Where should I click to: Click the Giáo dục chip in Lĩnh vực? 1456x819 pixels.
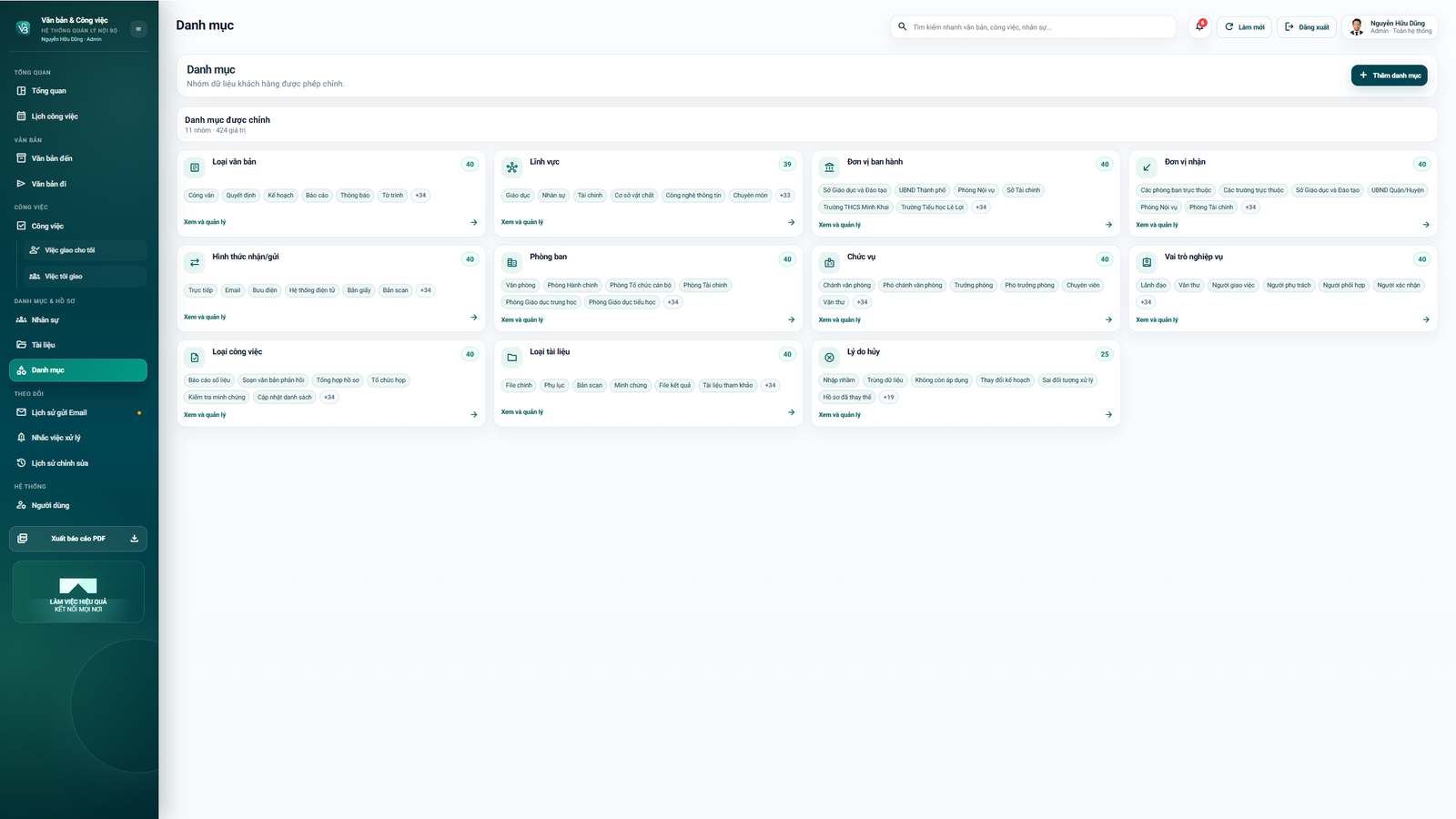pos(518,195)
